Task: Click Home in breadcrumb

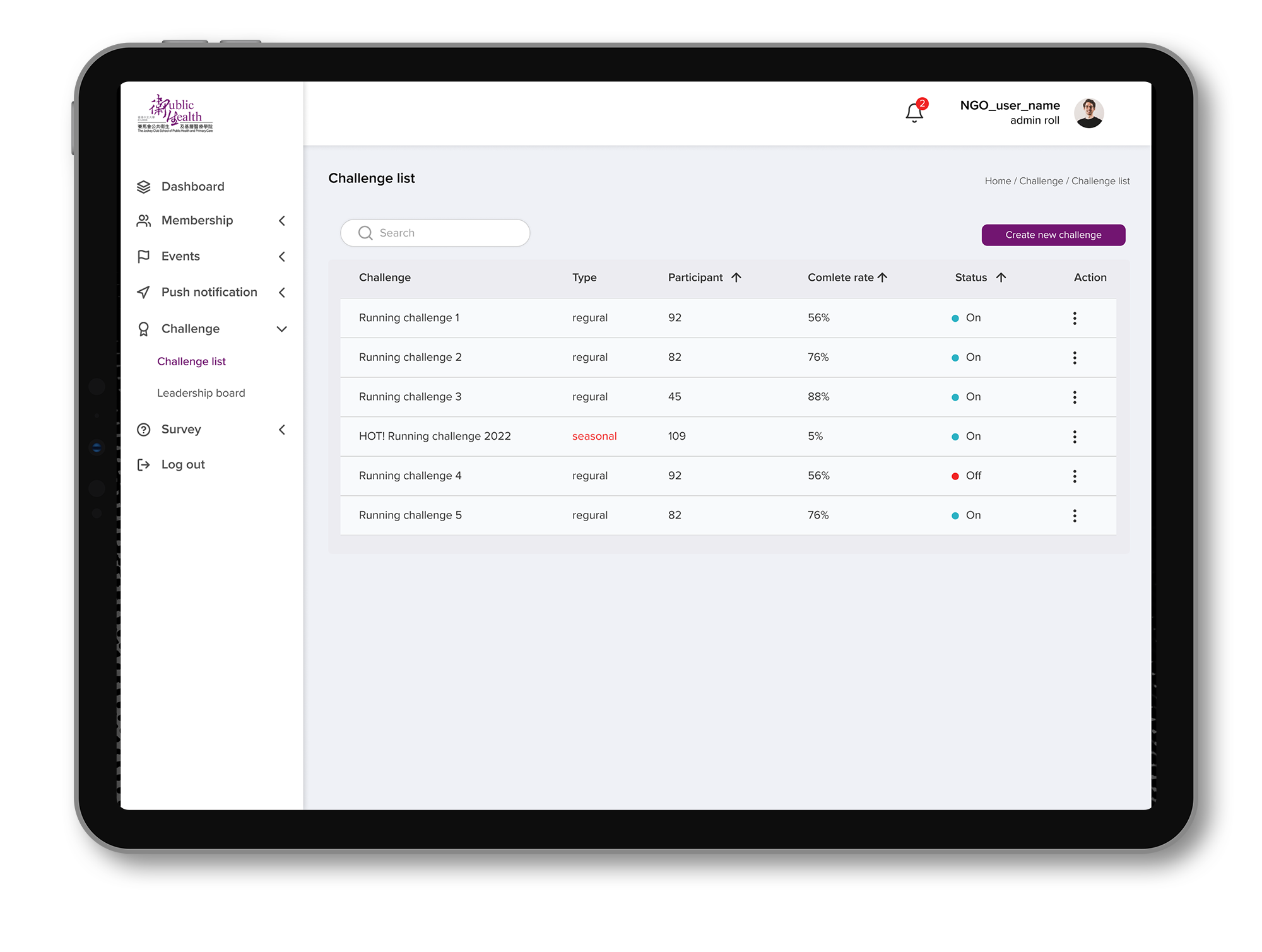Action: 997,181
